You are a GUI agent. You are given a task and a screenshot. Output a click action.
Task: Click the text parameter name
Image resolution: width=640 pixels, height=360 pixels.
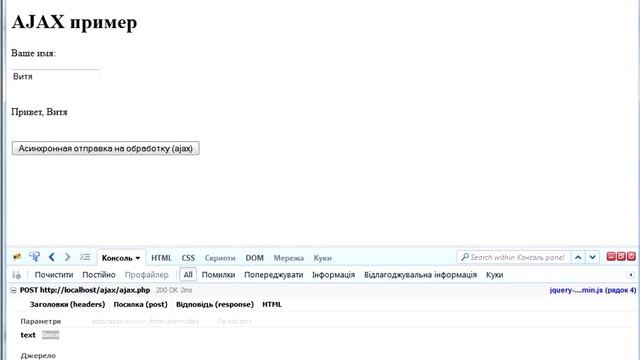[28, 335]
